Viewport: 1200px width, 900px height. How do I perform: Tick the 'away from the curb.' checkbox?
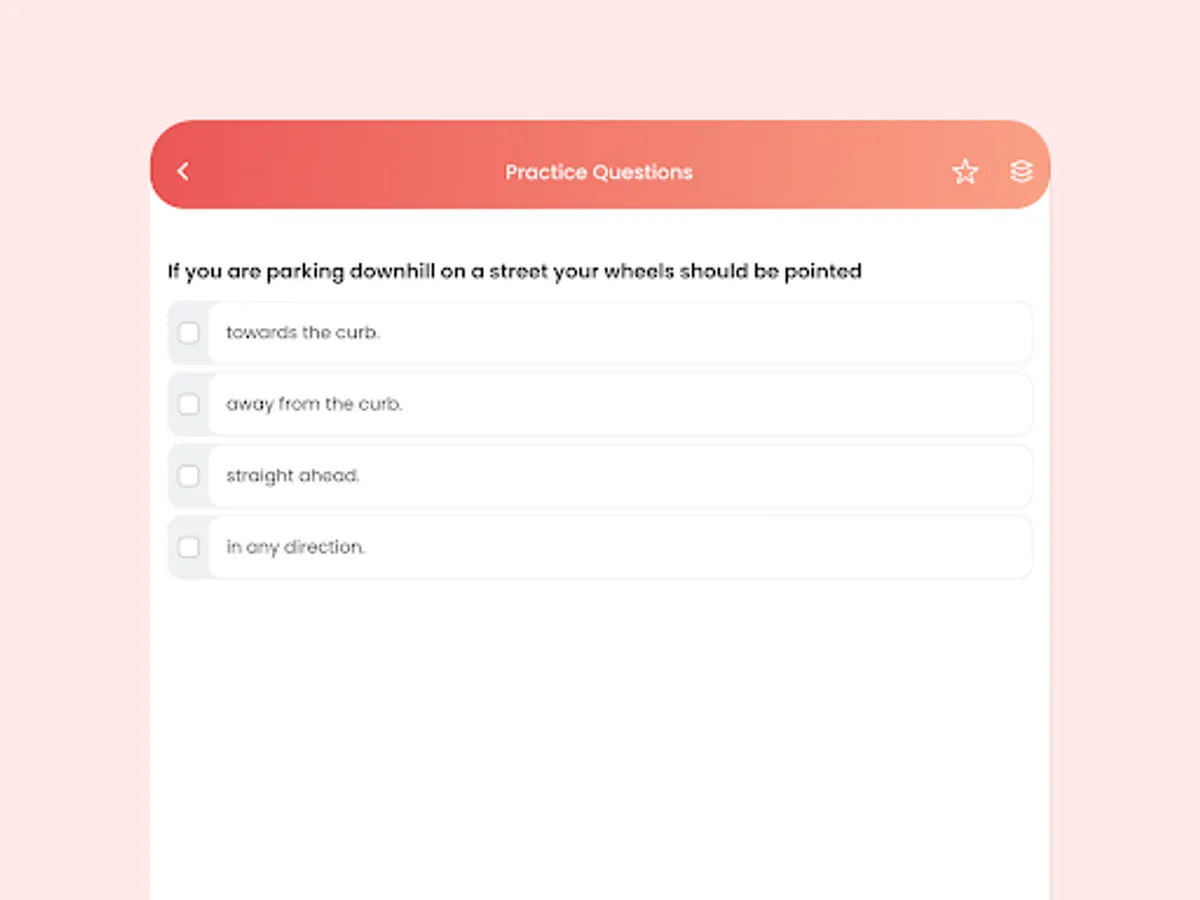pyautogui.click(x=189, y=405)
